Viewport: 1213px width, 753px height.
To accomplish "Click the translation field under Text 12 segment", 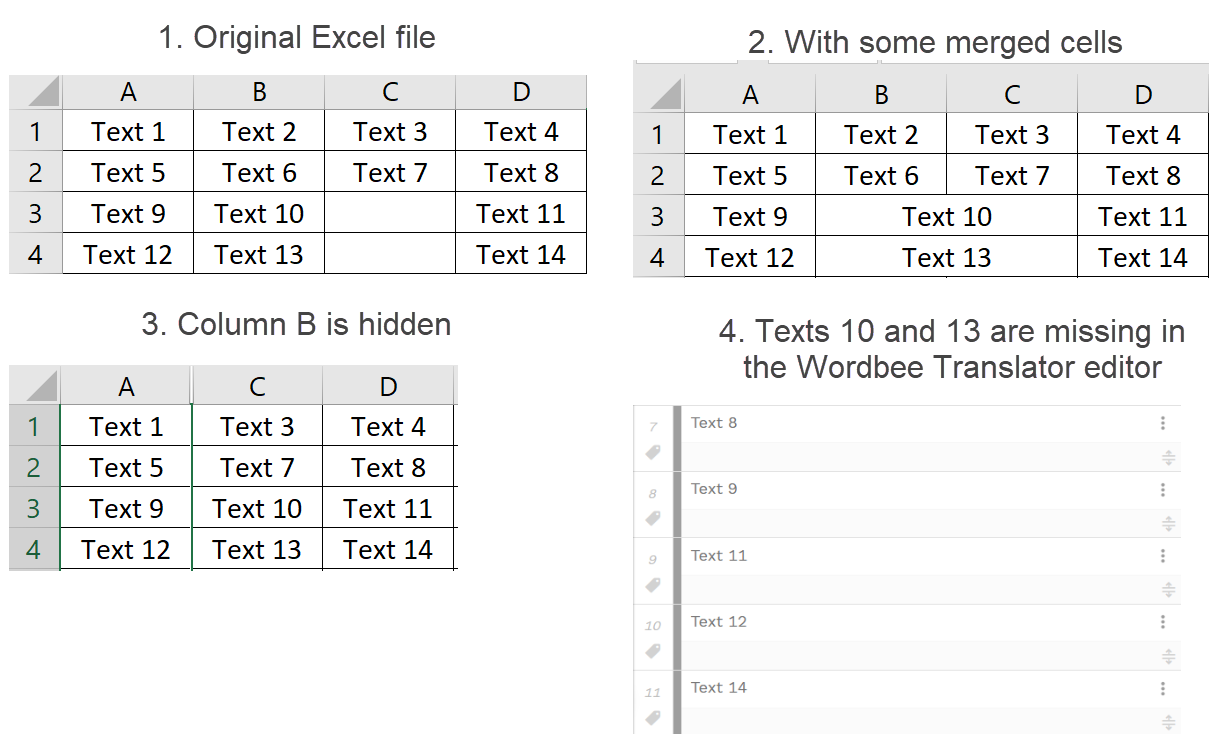I will click(915, 655).
